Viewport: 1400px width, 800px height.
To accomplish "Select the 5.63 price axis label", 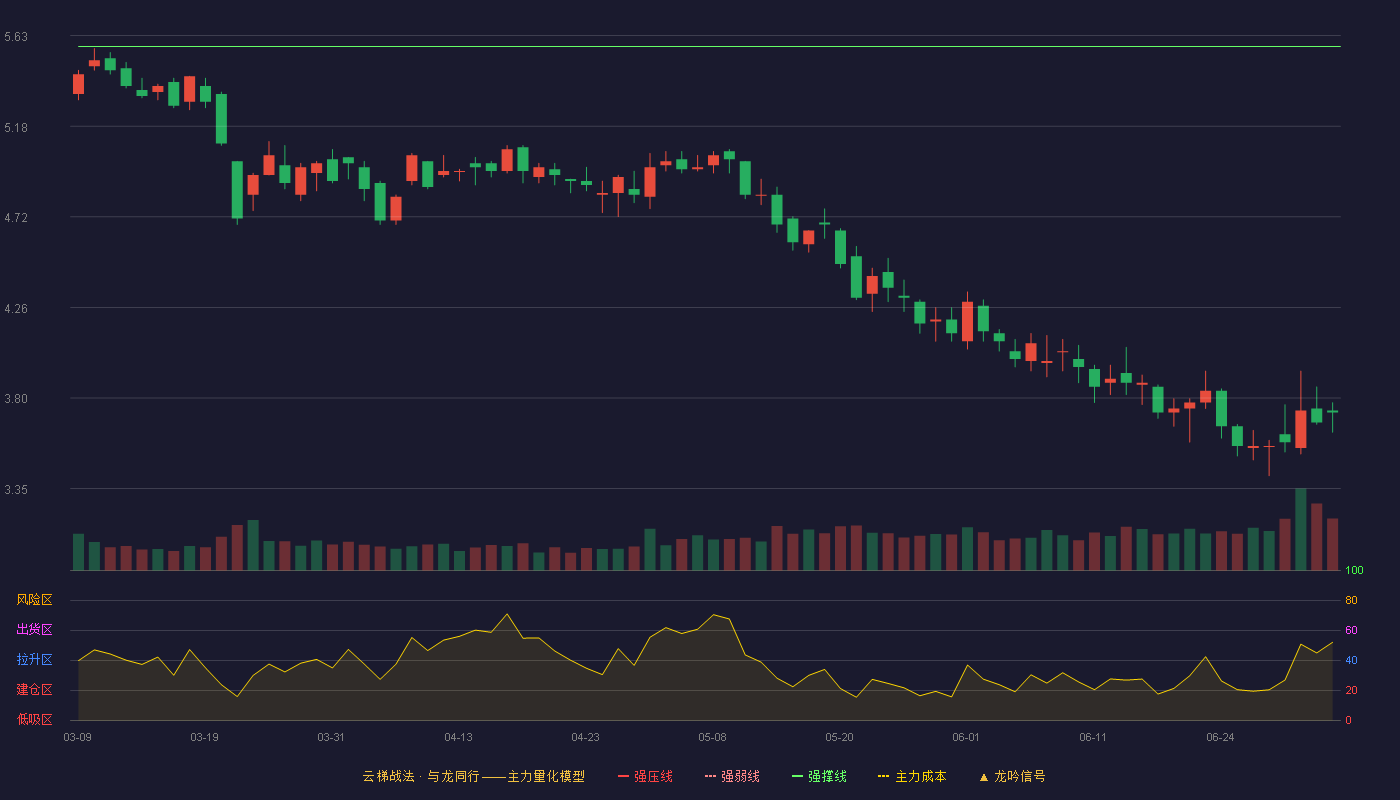I will click(16, 37).
